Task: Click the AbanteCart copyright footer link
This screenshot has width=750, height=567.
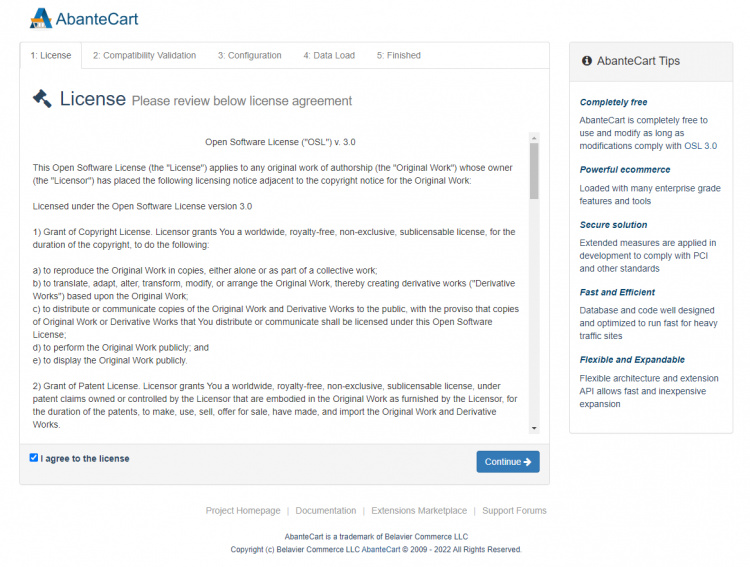Action: click(381, 549)
